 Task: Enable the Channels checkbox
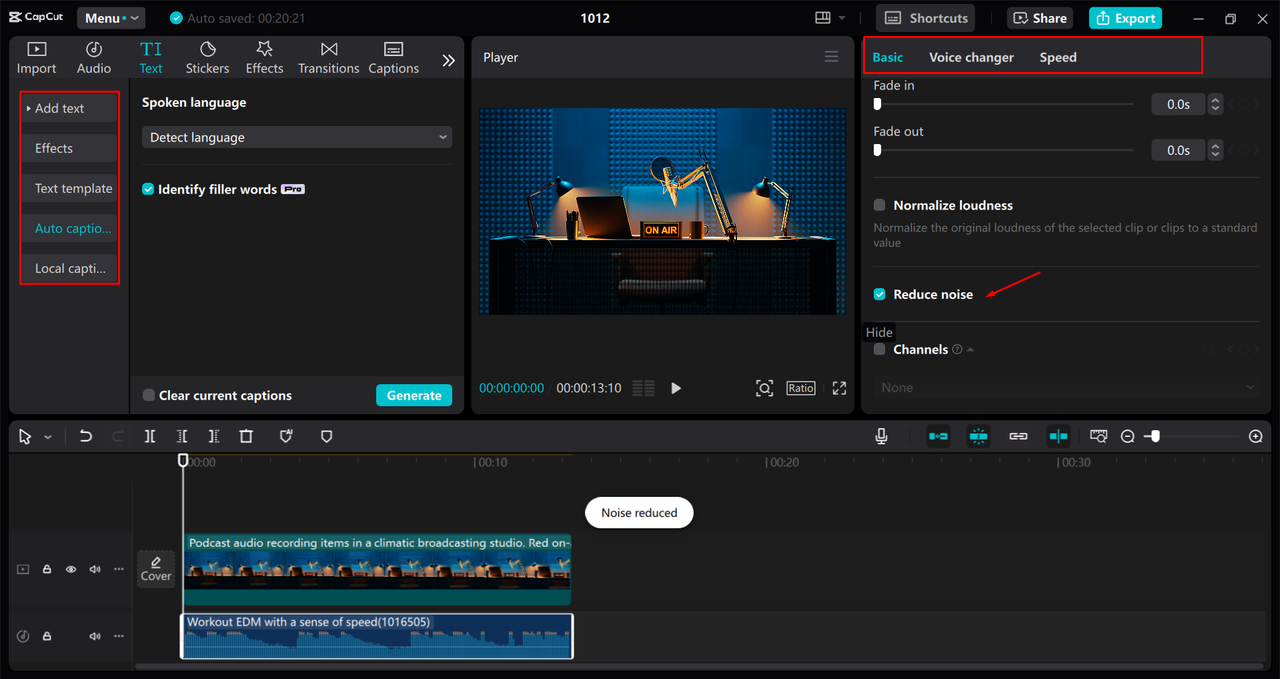[x=880, y=349]
